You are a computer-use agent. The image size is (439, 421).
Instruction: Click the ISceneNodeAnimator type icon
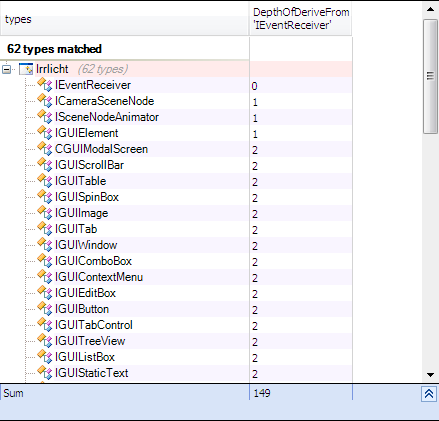tap(45, 117)
